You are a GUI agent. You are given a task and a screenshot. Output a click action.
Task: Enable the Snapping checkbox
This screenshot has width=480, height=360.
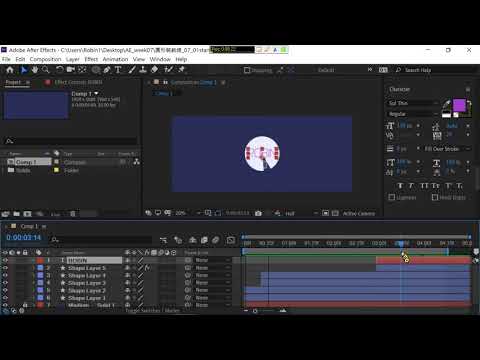(x=247, y=70)
